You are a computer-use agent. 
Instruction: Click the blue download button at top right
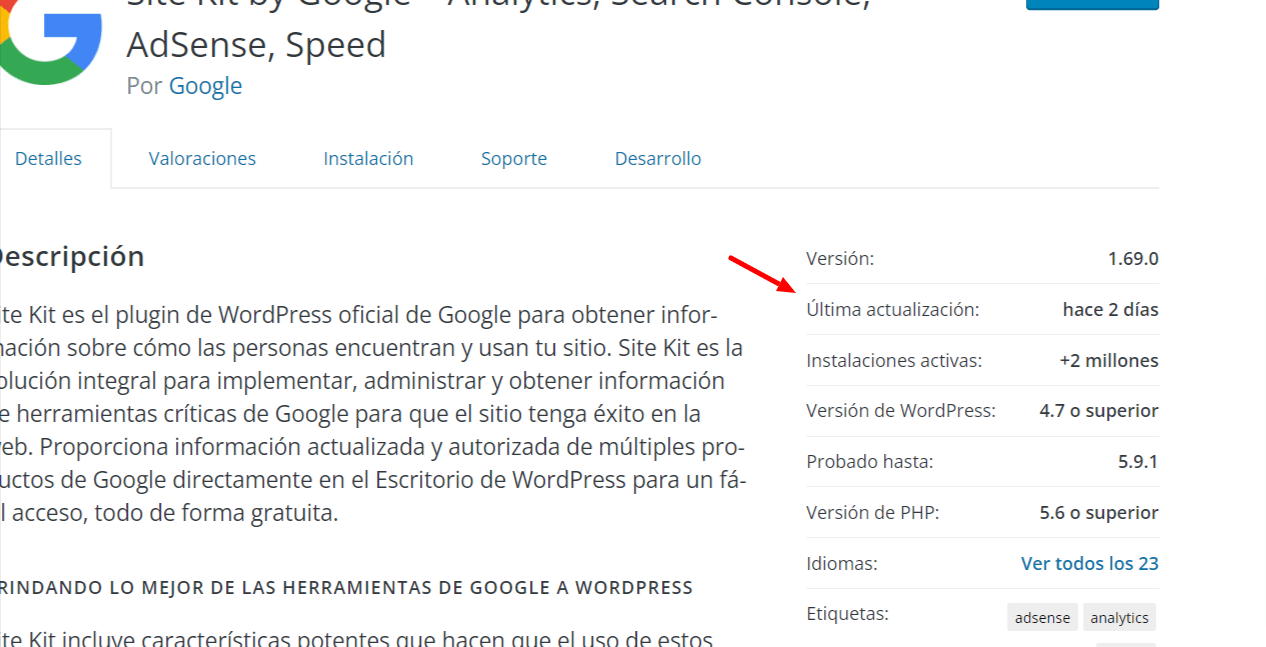click(x=1092, y=5)
